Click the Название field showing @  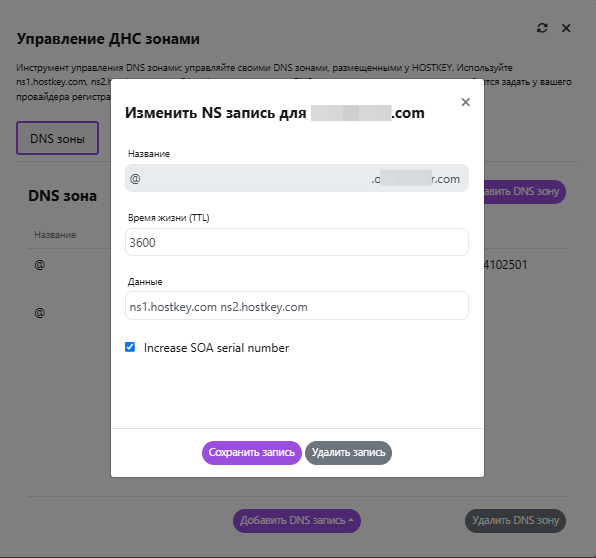click(296, 178)
